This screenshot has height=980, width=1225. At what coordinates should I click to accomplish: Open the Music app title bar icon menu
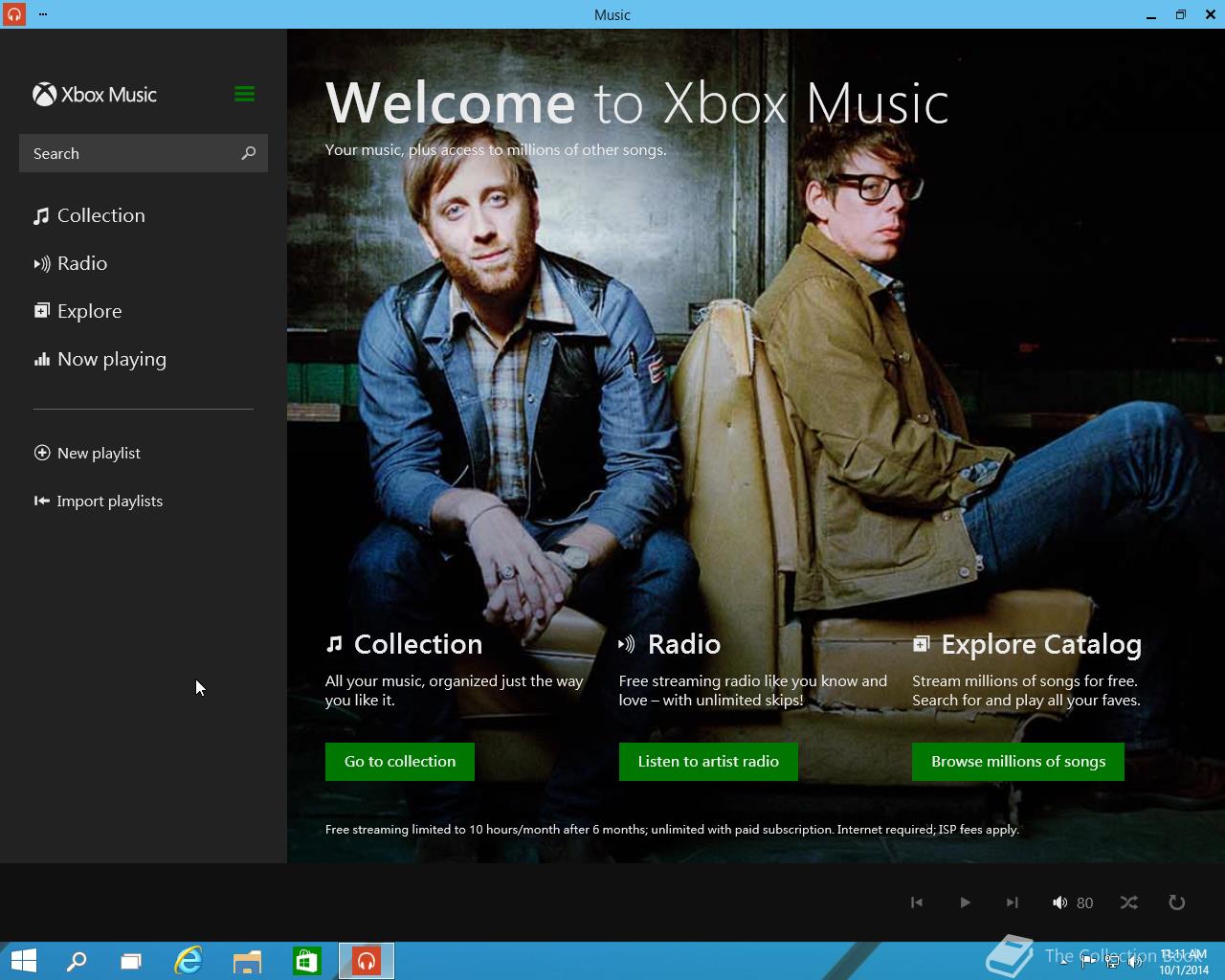[13, 14]
